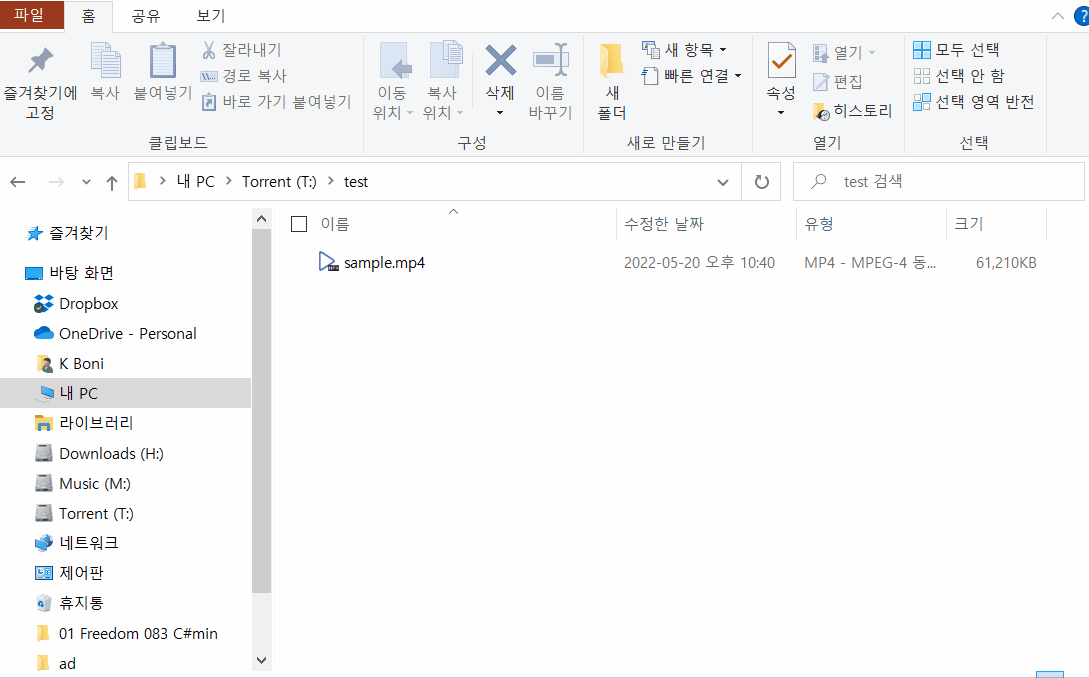Image resolution: width=1089 pixels, height=678 pixels.
Task: Open the File (파일) tab
Action: (32, 15)
